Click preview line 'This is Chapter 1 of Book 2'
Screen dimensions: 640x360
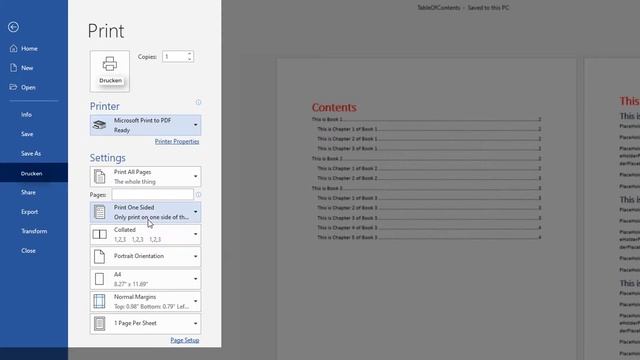click(429, 168)
